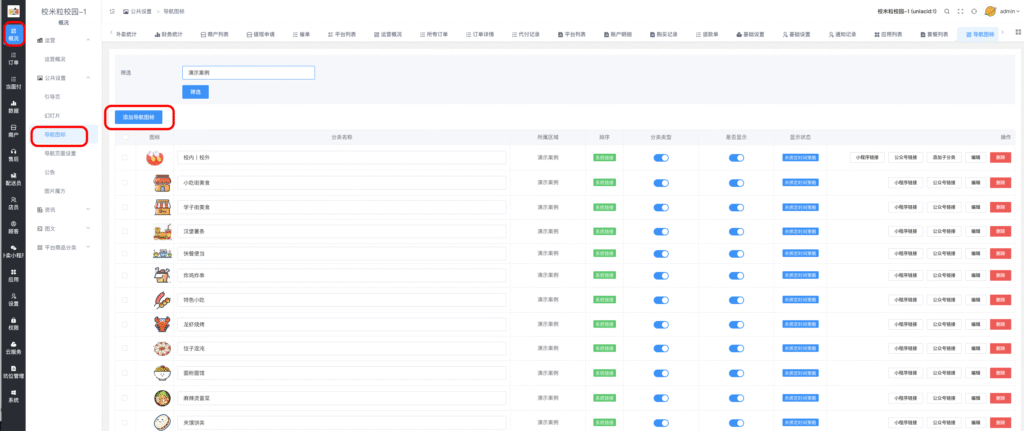Select the 配送员 sidebar icon
1024x431 pixels.
click(13, 178)
